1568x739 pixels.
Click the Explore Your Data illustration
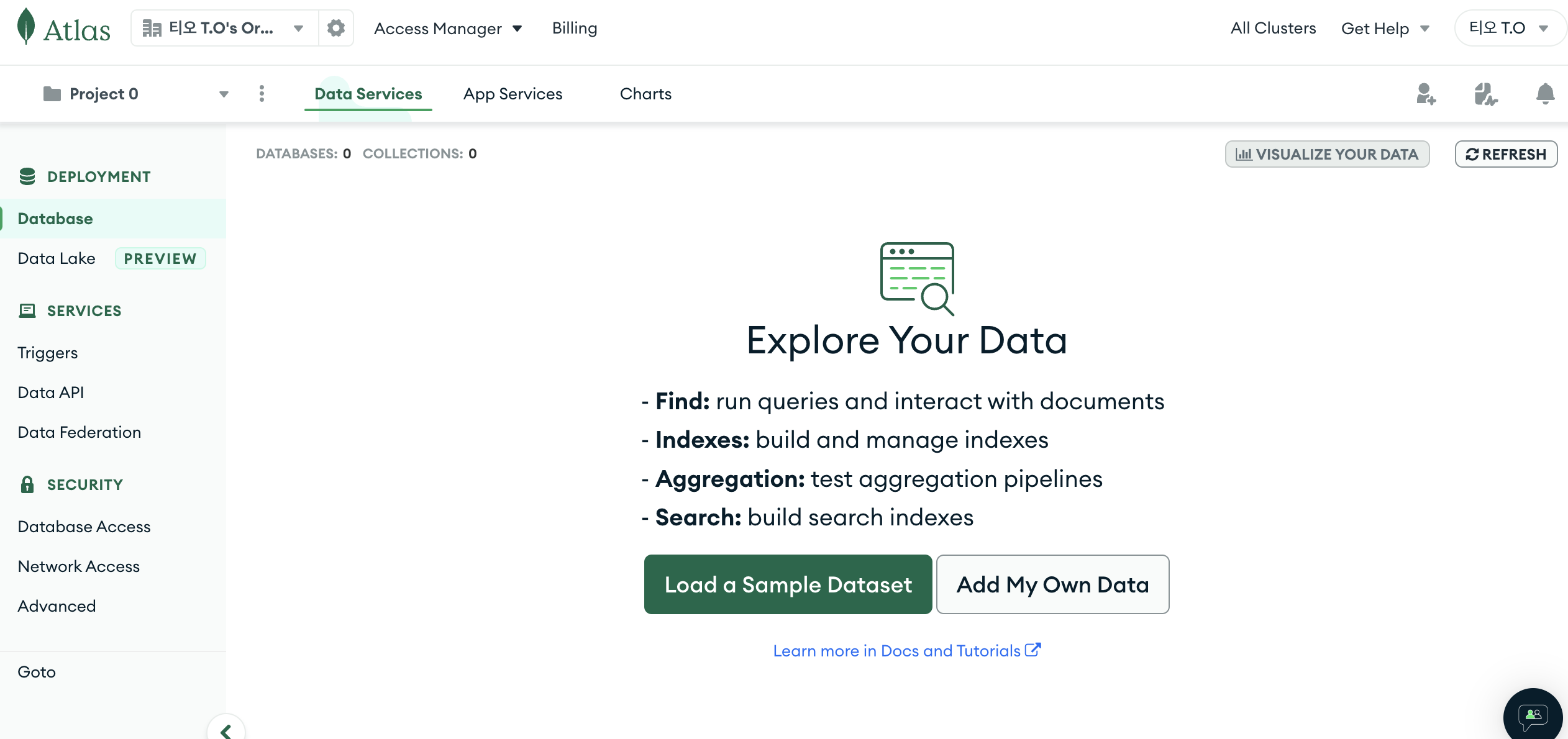click(917, 278)
